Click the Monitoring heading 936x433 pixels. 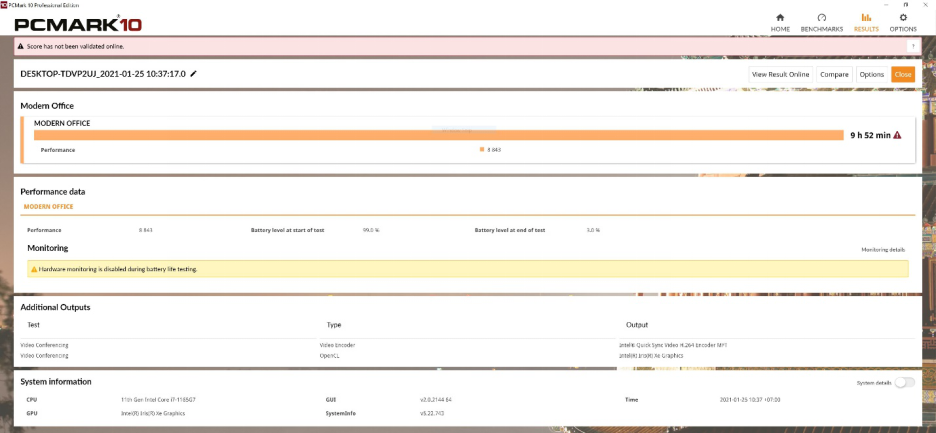coord(48,248)
